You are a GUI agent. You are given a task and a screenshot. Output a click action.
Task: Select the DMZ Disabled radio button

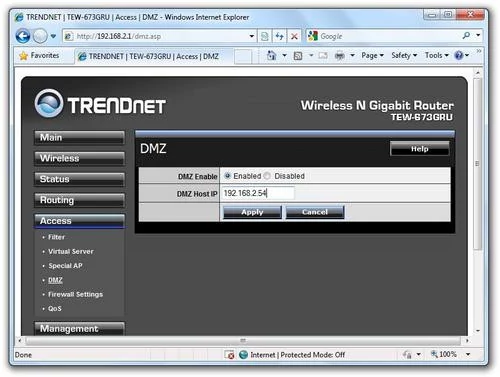tap(267, 176)
